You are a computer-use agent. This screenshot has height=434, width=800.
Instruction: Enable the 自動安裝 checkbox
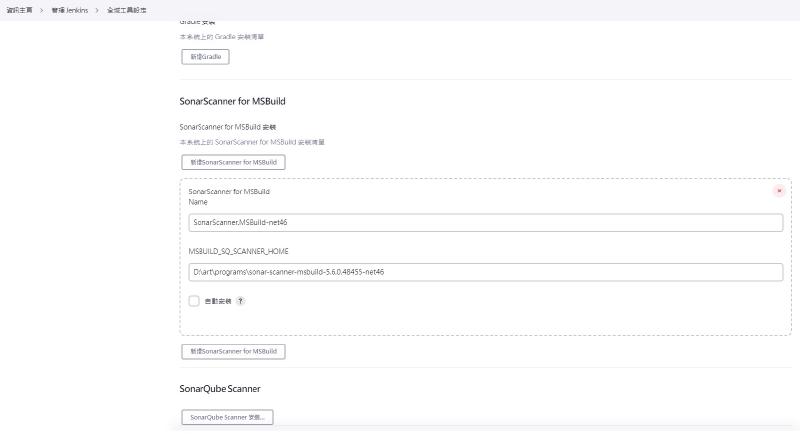(194, 300)
